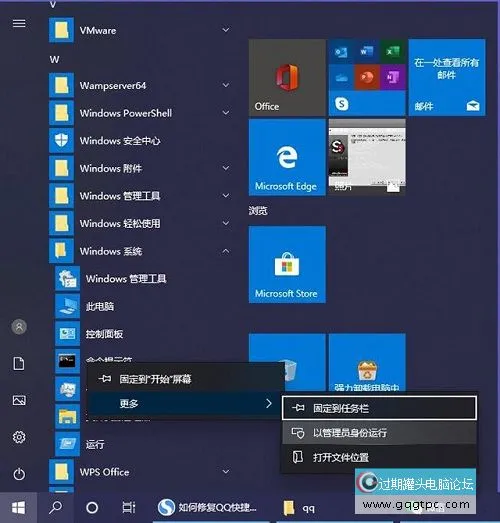Select 更多 in the context menu
This screenshot has height=523, width=500.
(x=185, y=404)
